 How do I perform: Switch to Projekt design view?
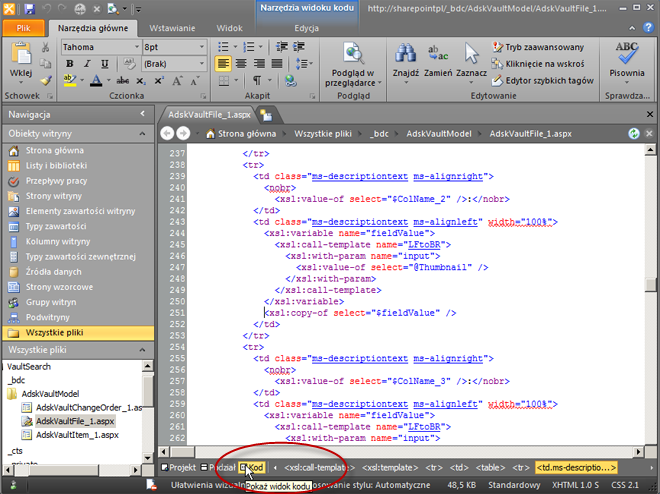pyautogui.click(x=179, y=467)
